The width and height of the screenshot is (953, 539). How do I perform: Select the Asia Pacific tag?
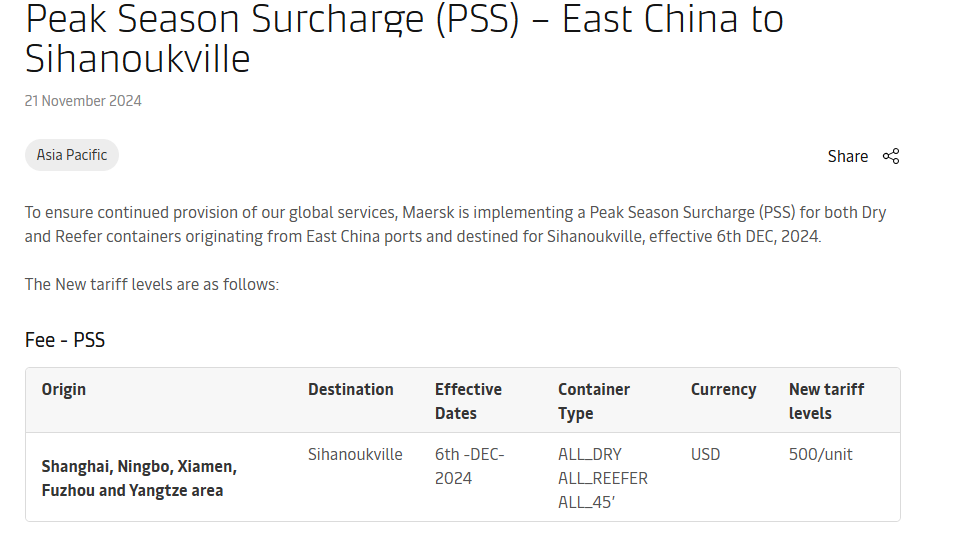click(x=72, y=155)
